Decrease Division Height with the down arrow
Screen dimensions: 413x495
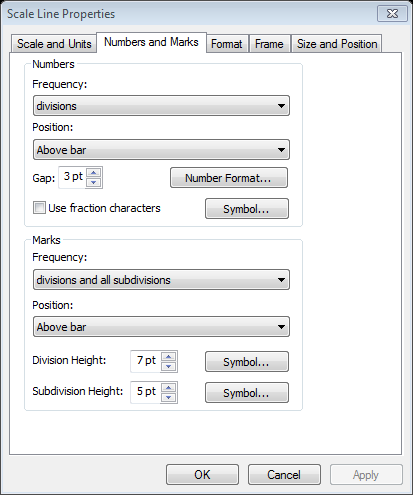click(x=169, y=366)
